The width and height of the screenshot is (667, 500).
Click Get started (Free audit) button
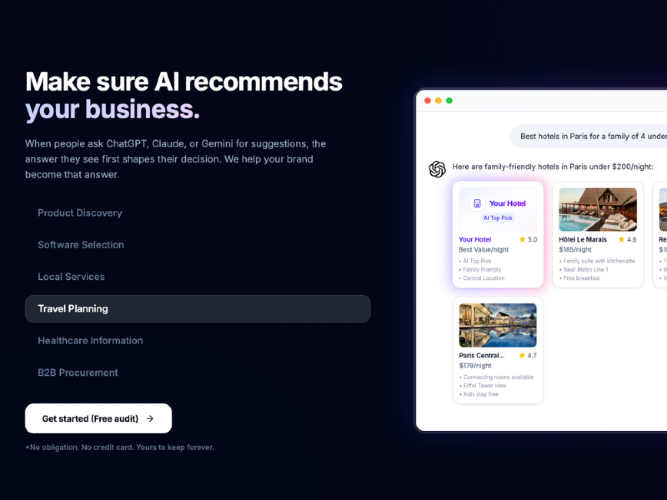(x=98, y=418)
